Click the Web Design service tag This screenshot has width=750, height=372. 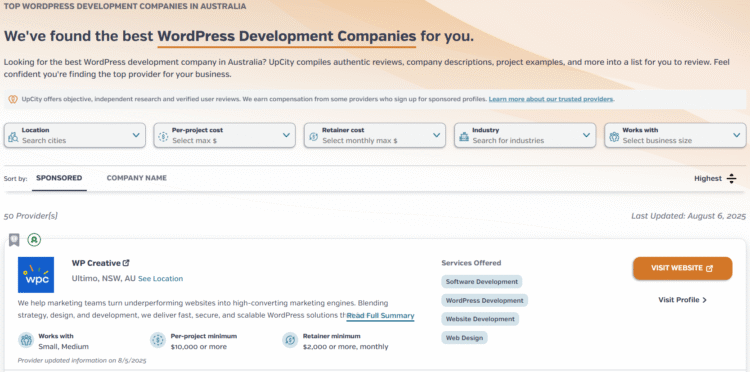pos(464,338)
